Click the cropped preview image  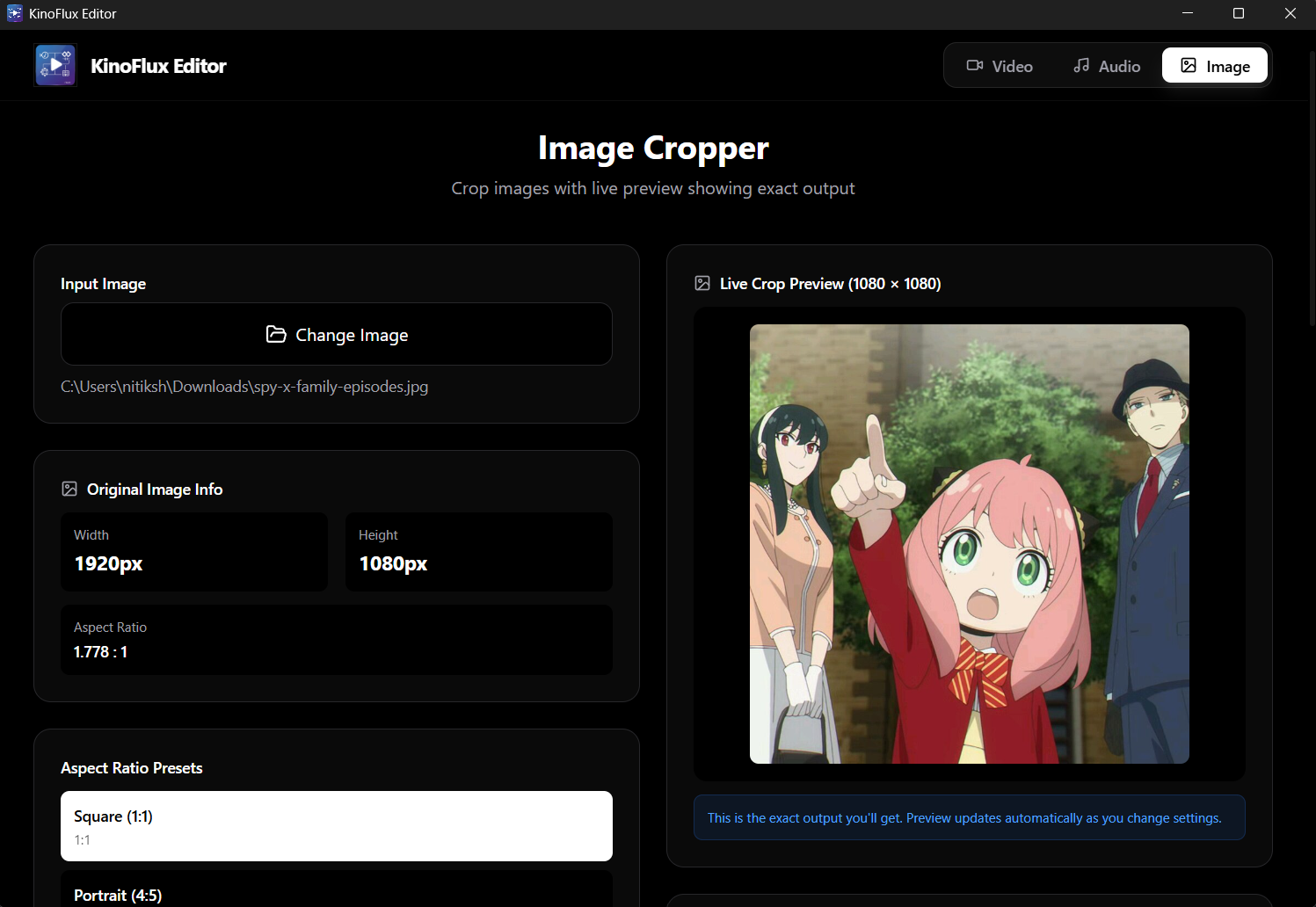tap(969, 544)
